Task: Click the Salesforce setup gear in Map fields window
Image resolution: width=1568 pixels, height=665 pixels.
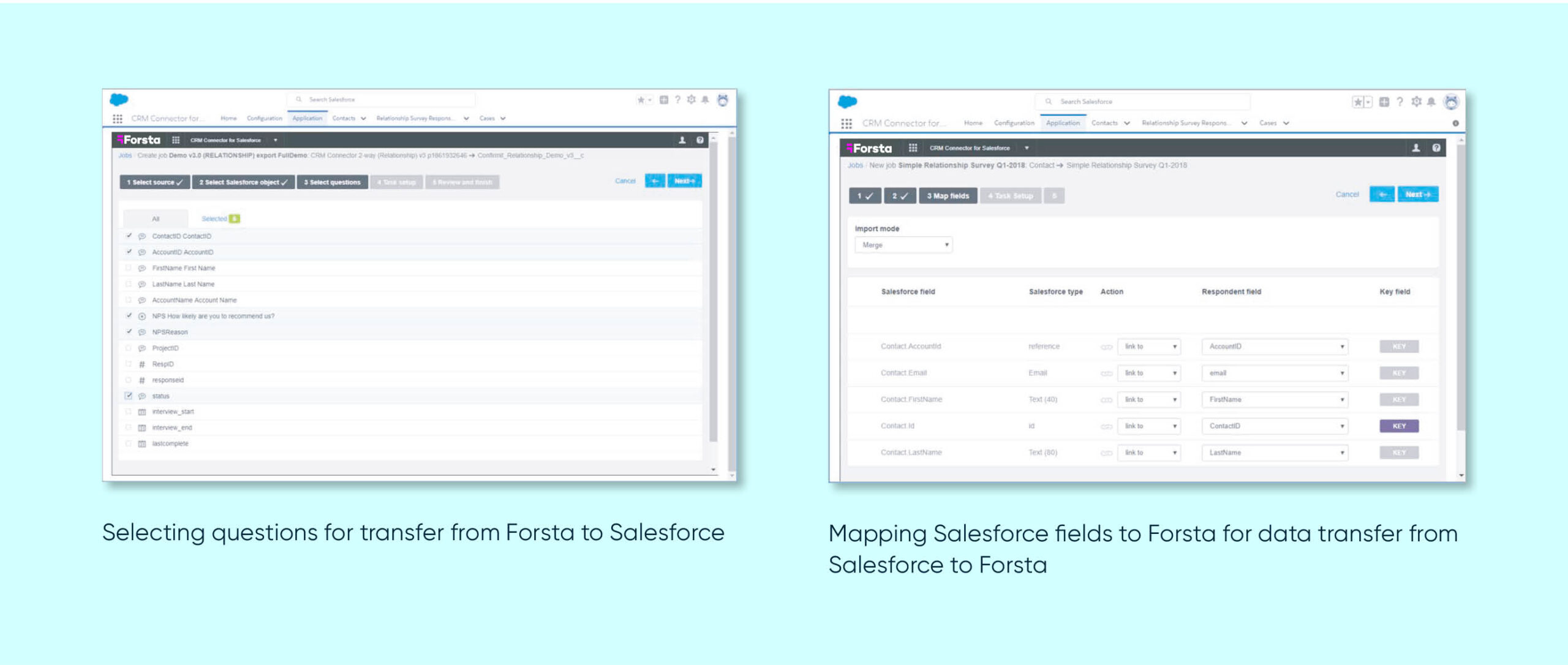Action: click(1416, 102)
